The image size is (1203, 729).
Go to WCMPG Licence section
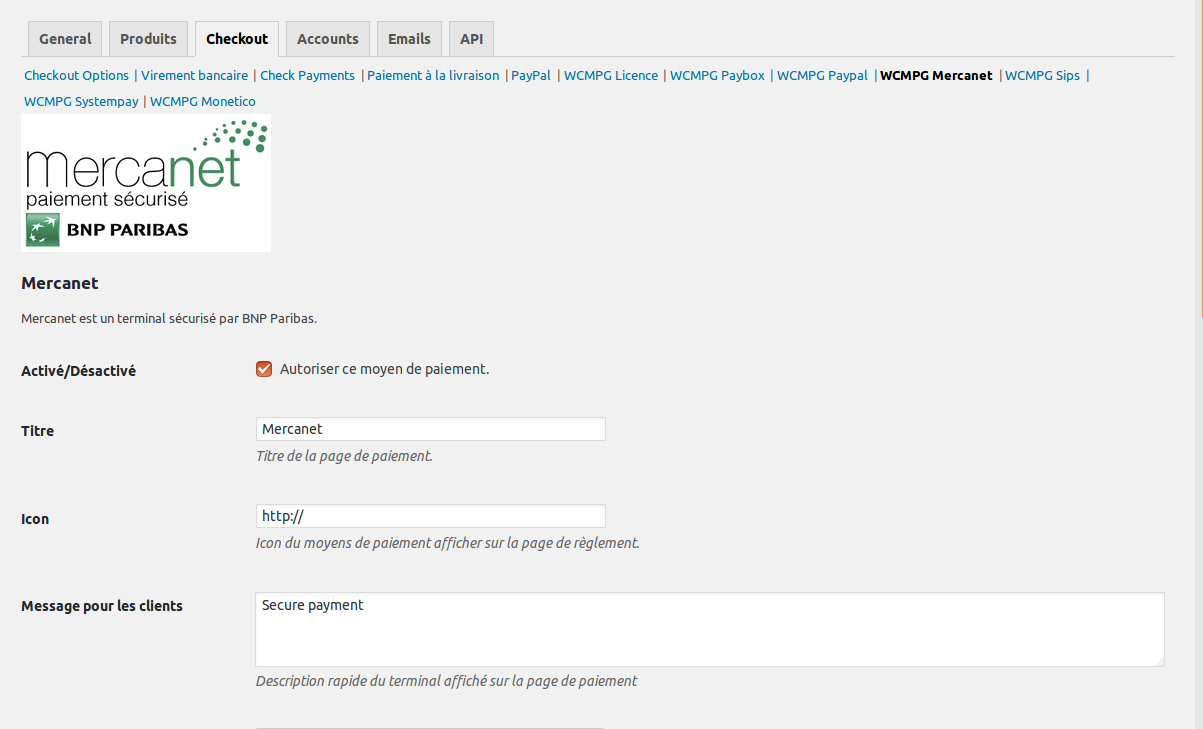(611, 75)
